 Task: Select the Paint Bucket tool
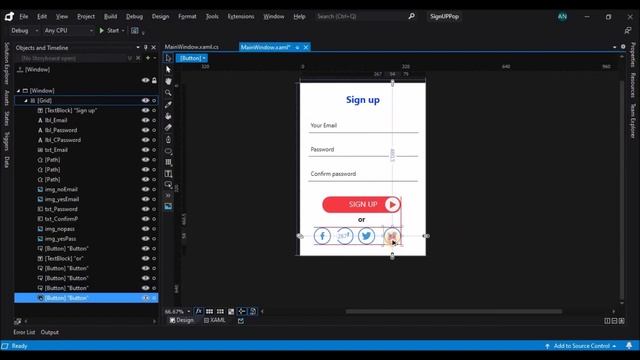(x=168, y=116)
